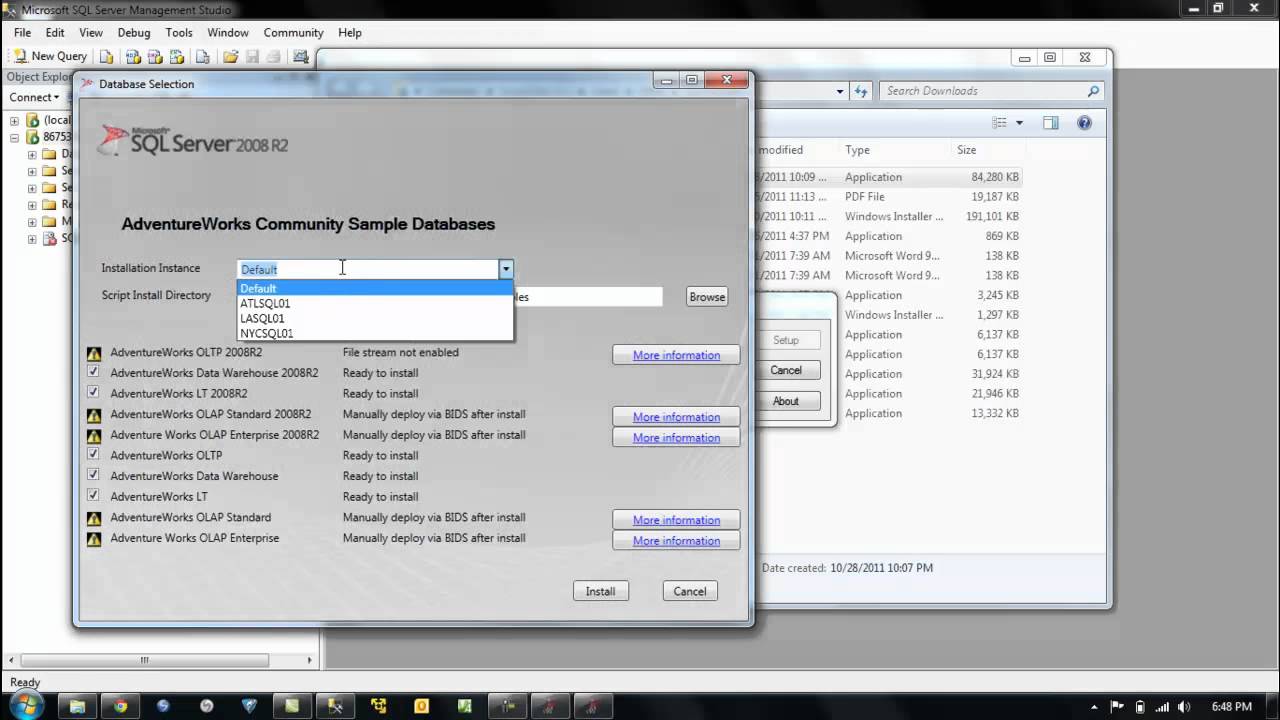Click the volume icon in system tray

click(x=1183, y=706)
